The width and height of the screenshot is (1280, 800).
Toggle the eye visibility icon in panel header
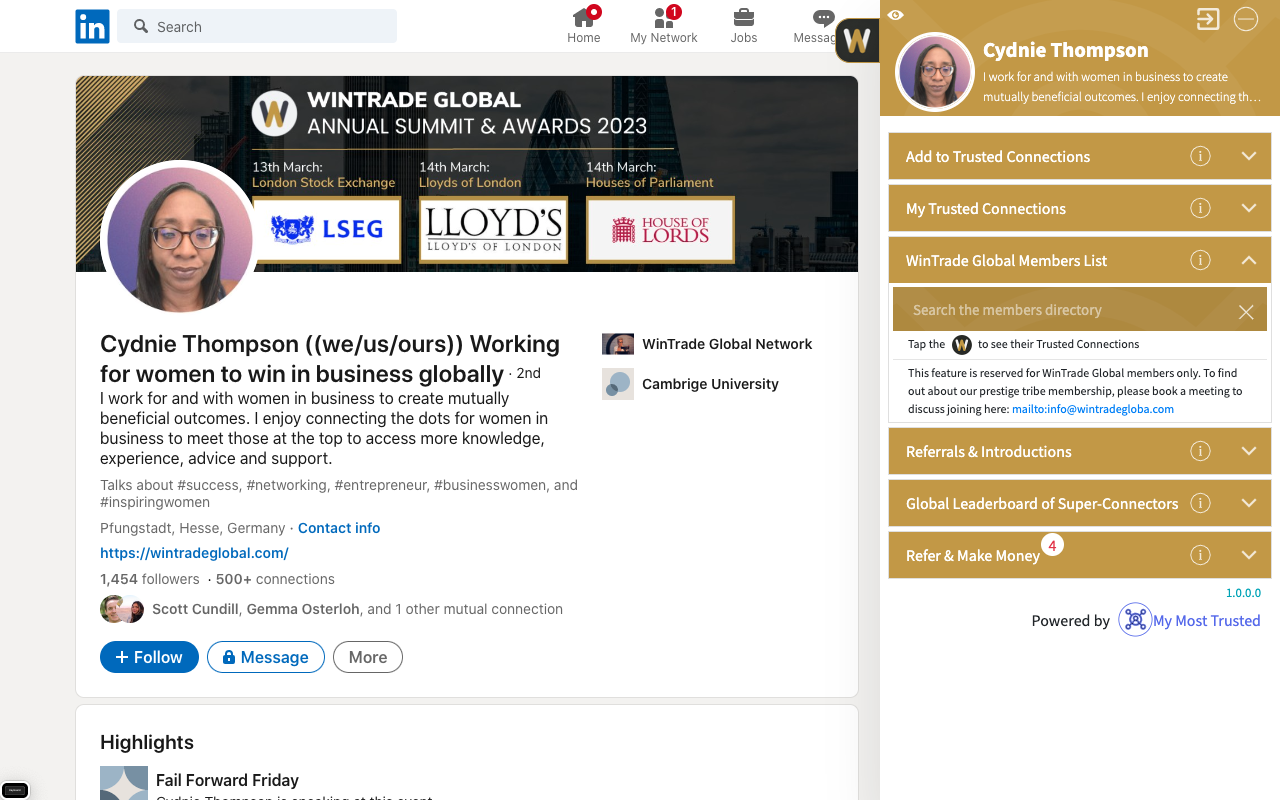896,15
